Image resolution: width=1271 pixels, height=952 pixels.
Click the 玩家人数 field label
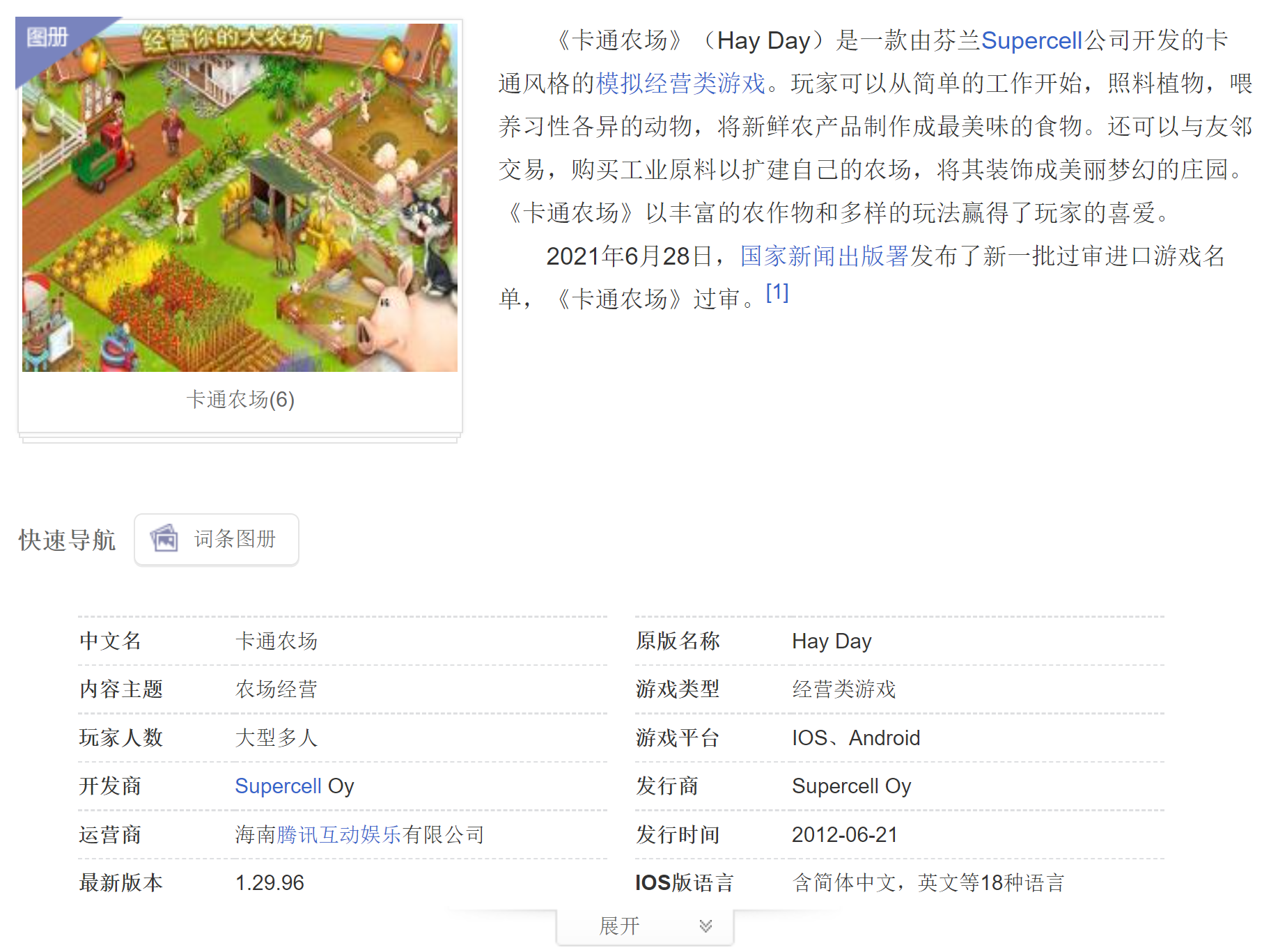point(120,738)
